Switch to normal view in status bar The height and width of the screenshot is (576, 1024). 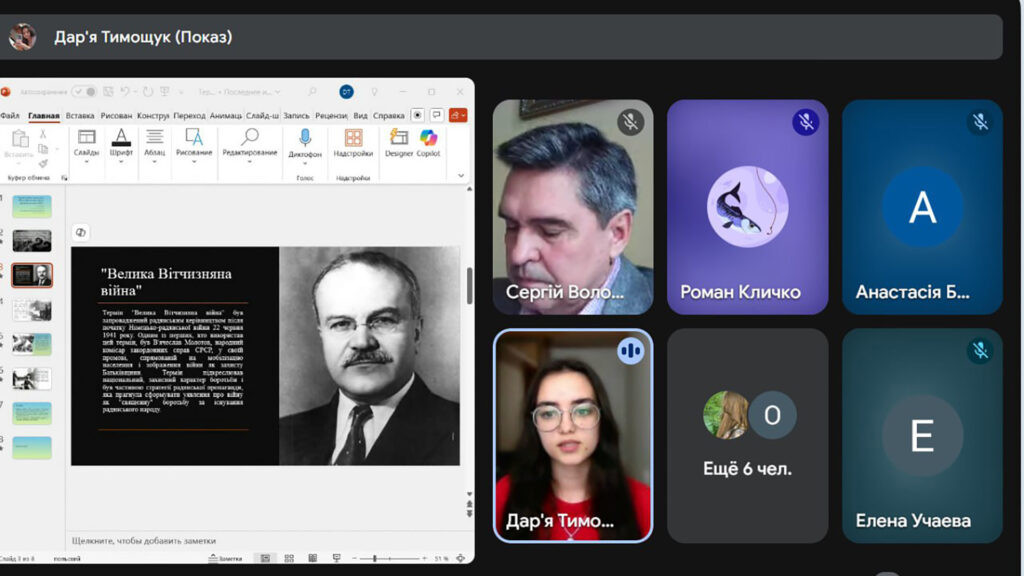[x=265, y=558]
